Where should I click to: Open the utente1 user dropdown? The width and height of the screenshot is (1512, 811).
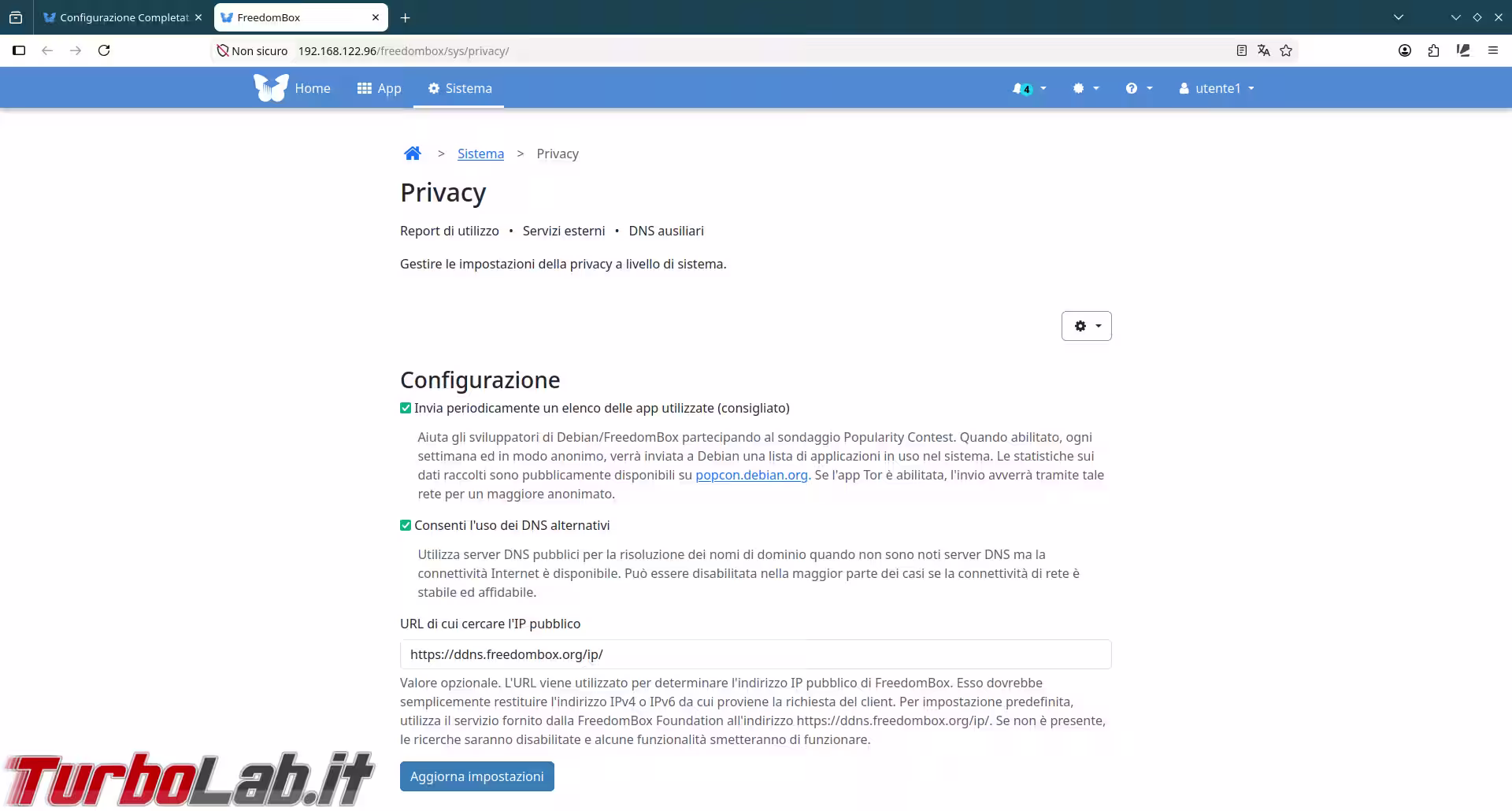pos(1217,88)
